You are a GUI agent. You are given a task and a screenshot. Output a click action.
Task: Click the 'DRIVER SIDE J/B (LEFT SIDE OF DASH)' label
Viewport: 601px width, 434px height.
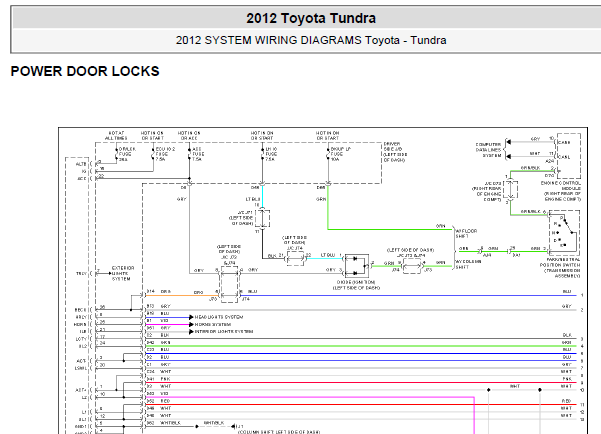pyautogui.click(x=396, y=152)
